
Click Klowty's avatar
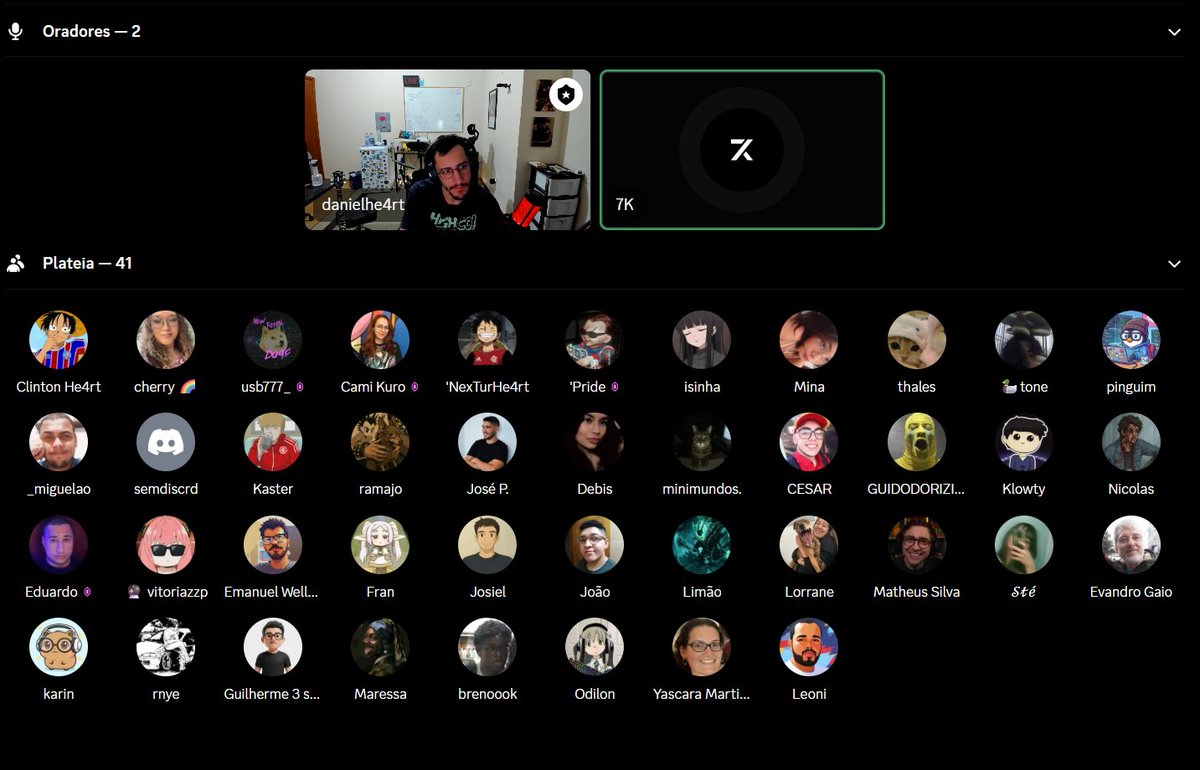coord(1024,442)
